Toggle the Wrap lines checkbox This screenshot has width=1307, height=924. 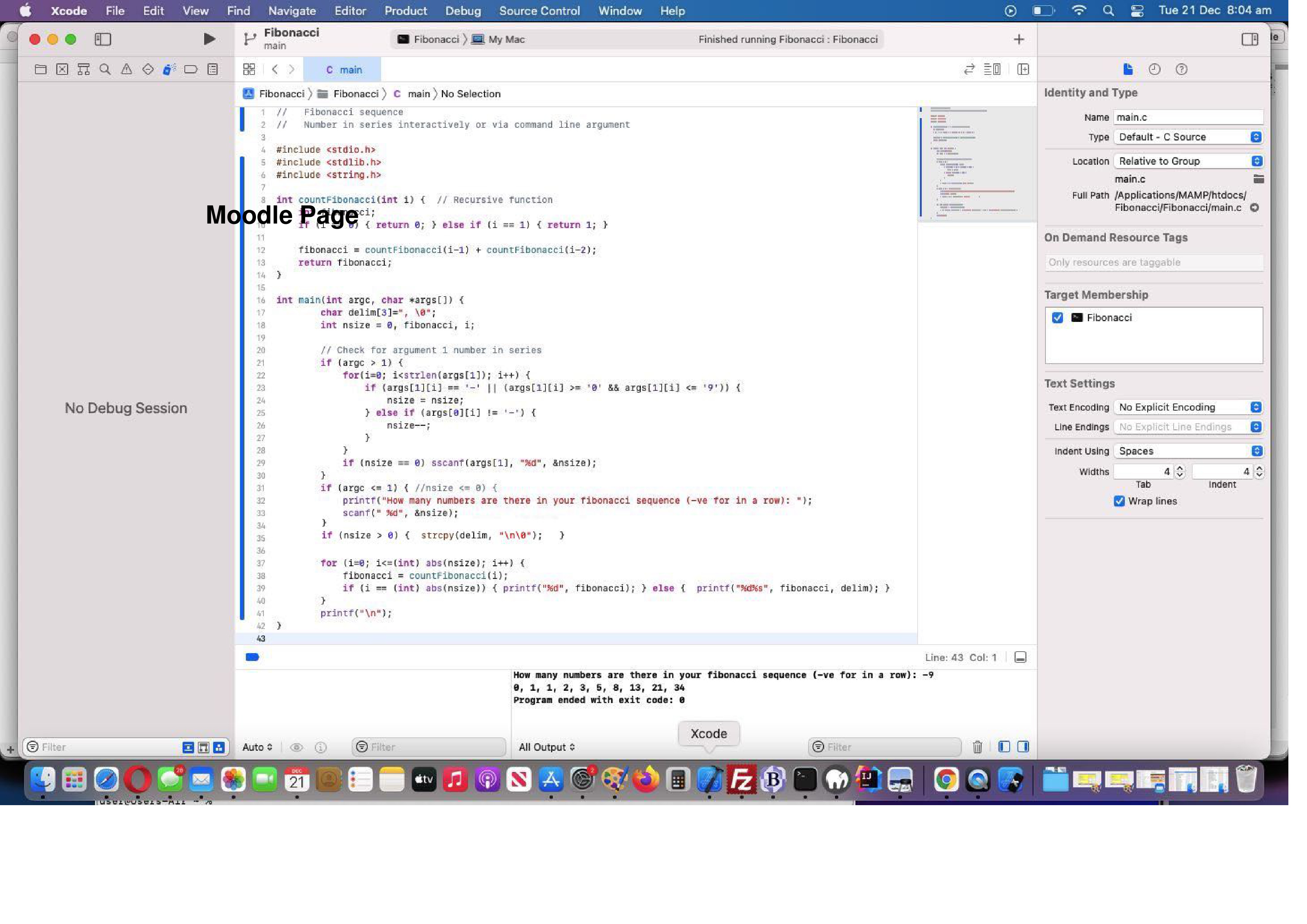pyautogui.click(x=1118, y=501)
